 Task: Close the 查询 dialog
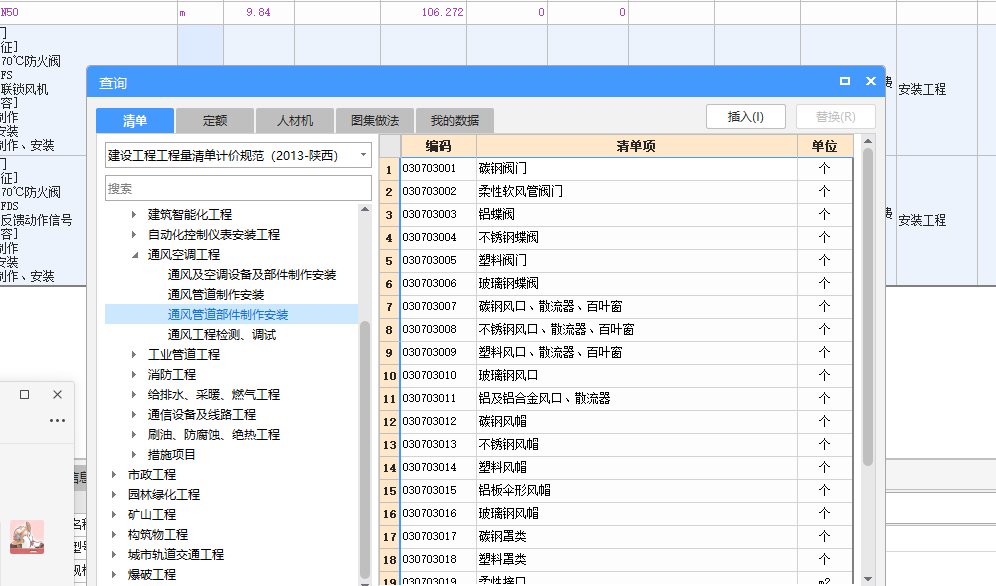871,81
